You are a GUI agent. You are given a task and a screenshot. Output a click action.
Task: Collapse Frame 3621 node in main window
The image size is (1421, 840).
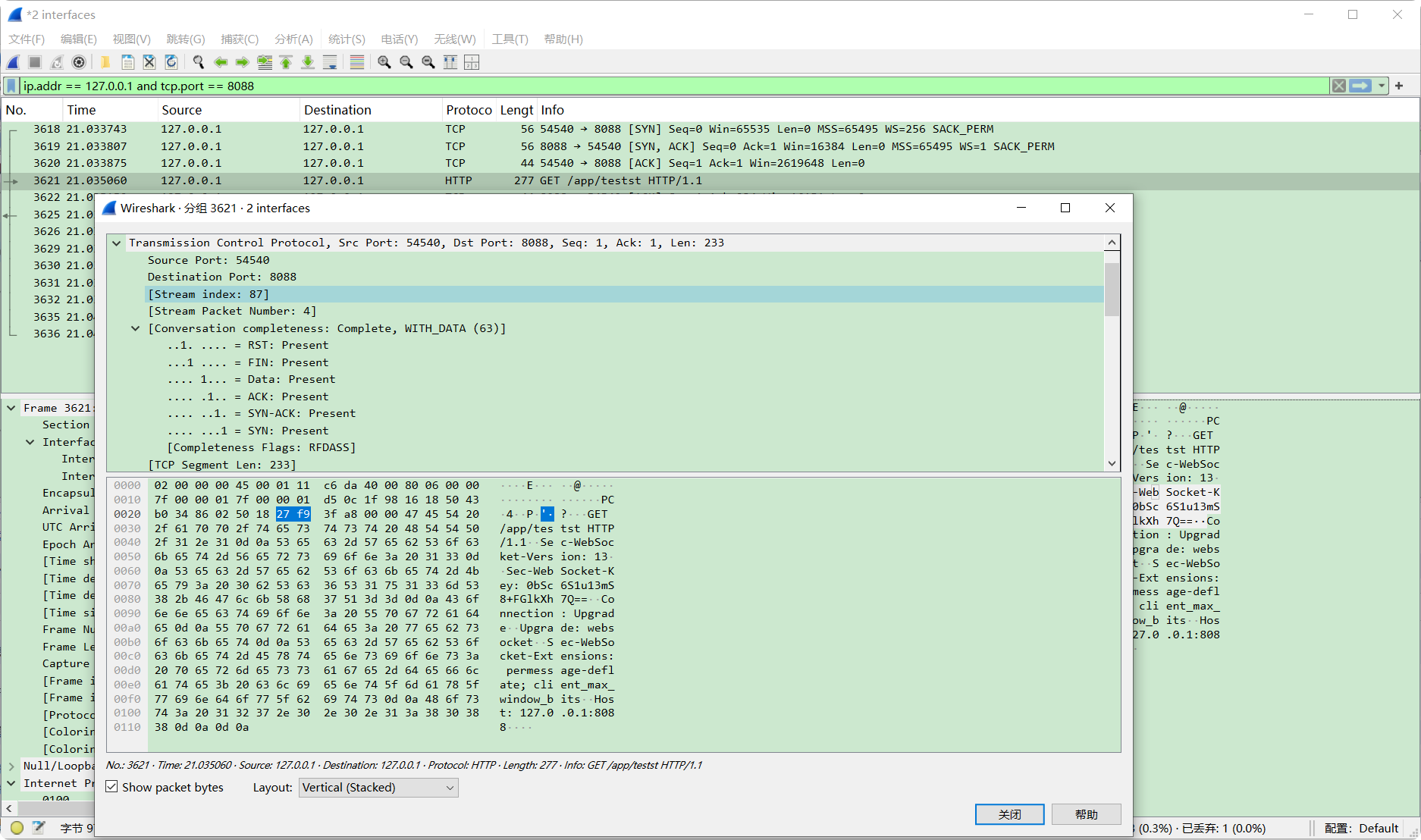point(11,408)
